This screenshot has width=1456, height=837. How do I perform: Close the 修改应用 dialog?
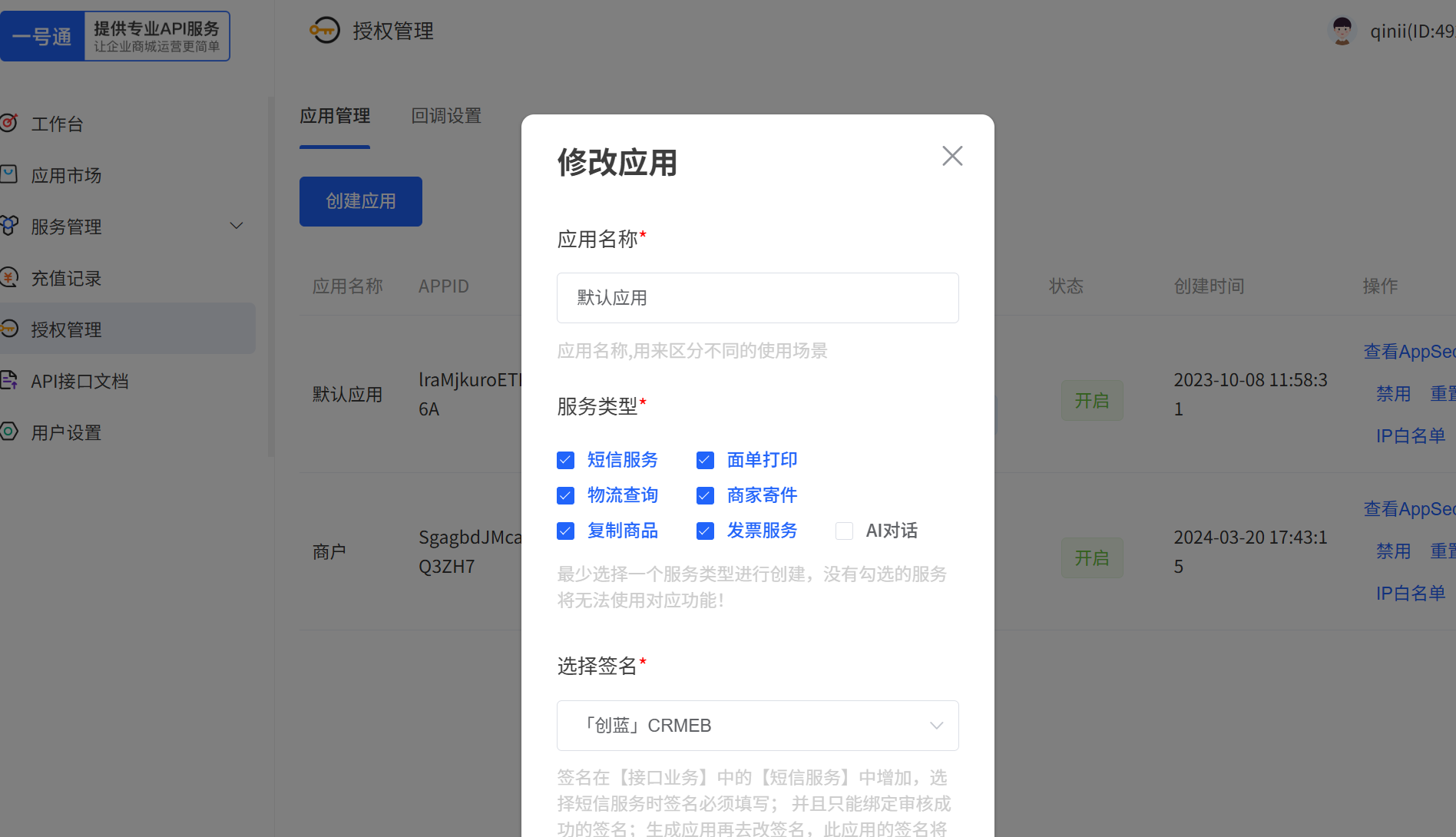[x=952, y=156]
